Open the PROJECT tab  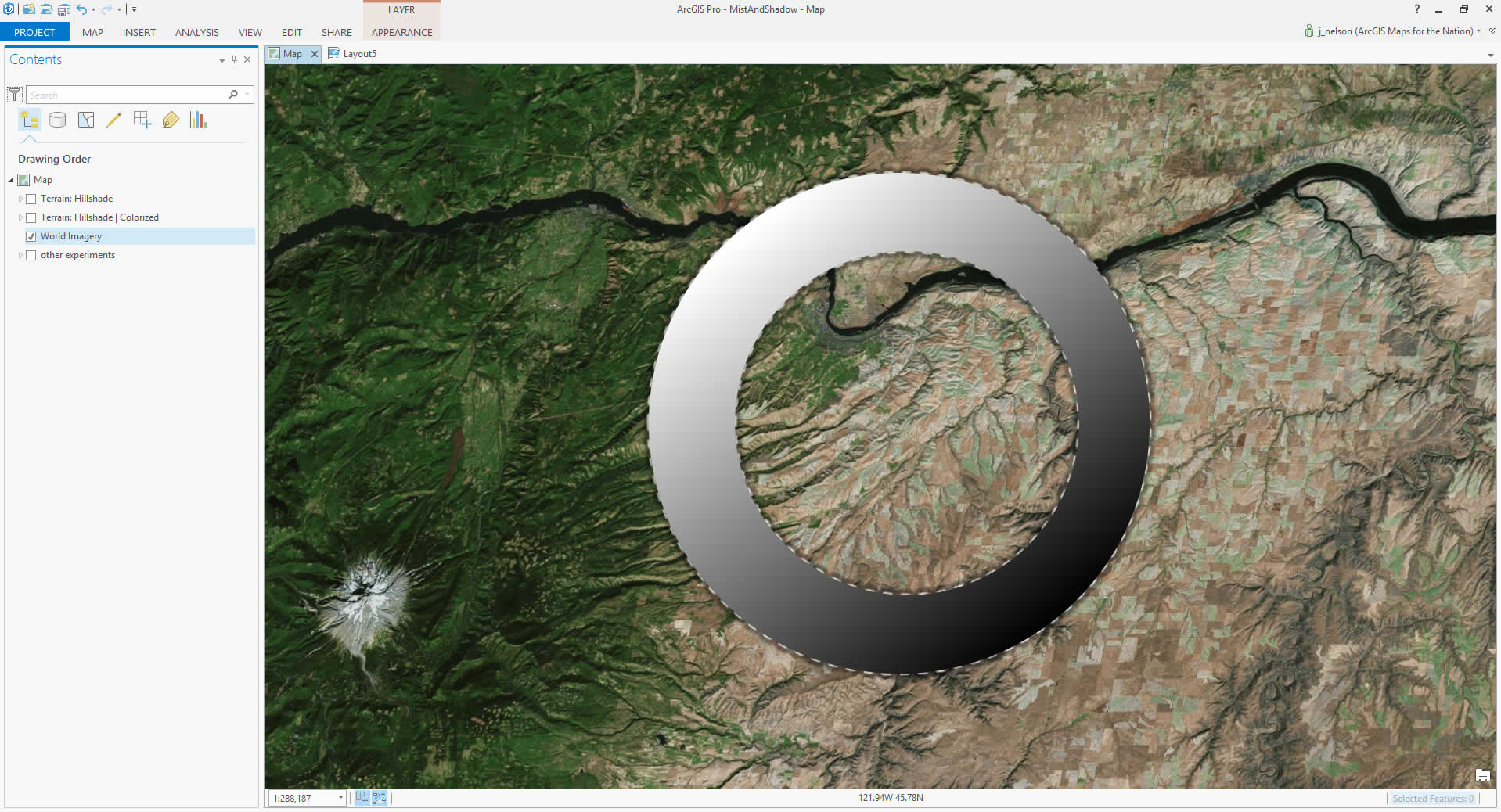(x=34, y=32)
